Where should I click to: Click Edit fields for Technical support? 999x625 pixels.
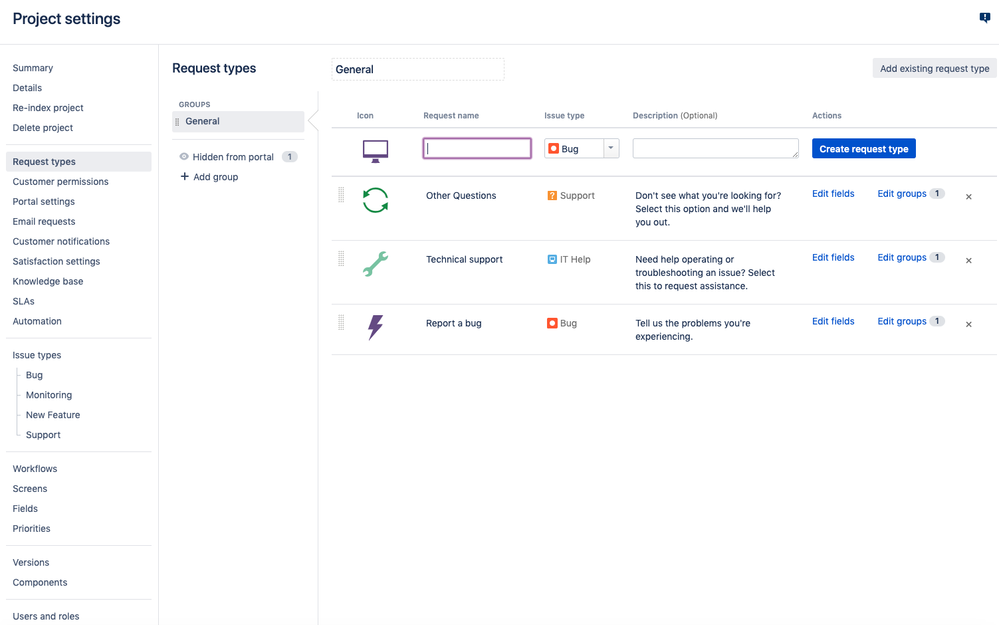833,257
